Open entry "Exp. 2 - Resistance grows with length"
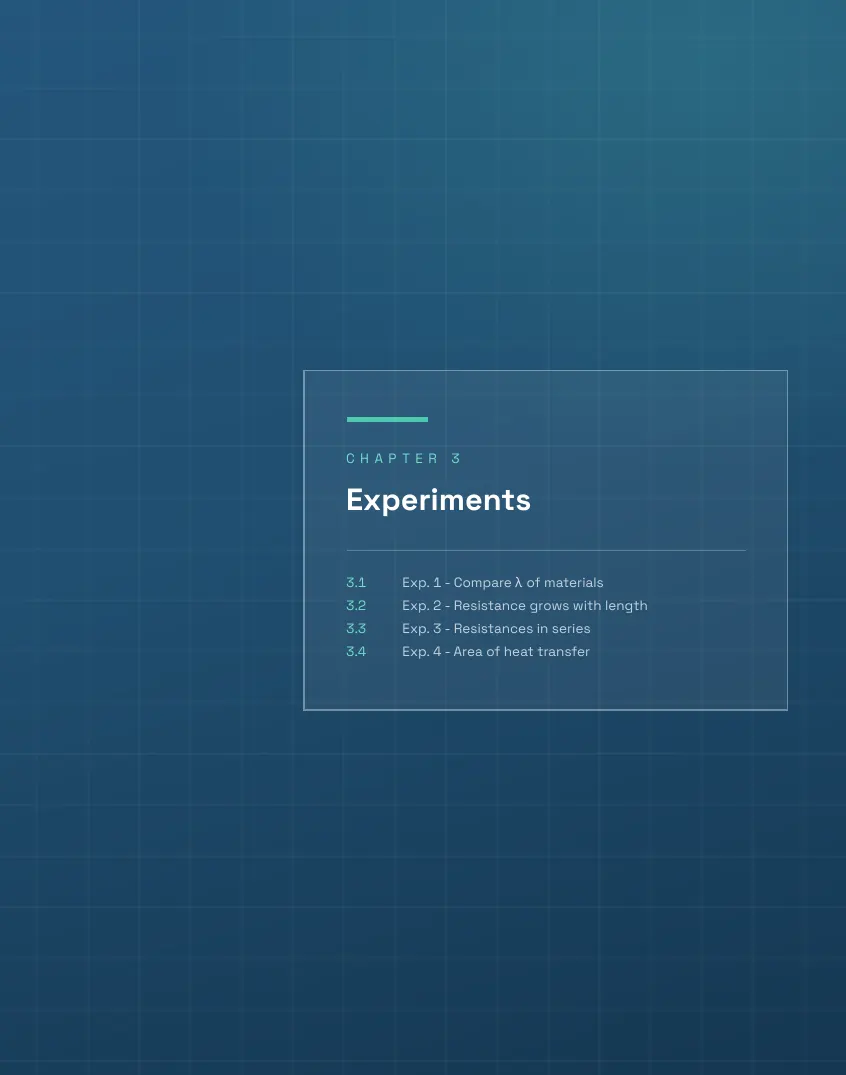This screenshot has height=1075, width=846. (x=524, y=606)
